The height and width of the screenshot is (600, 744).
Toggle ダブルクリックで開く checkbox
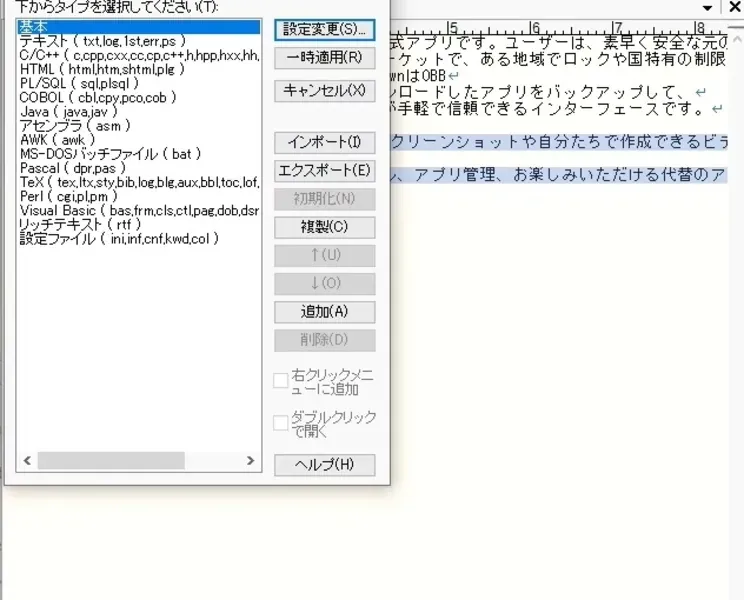280,423
